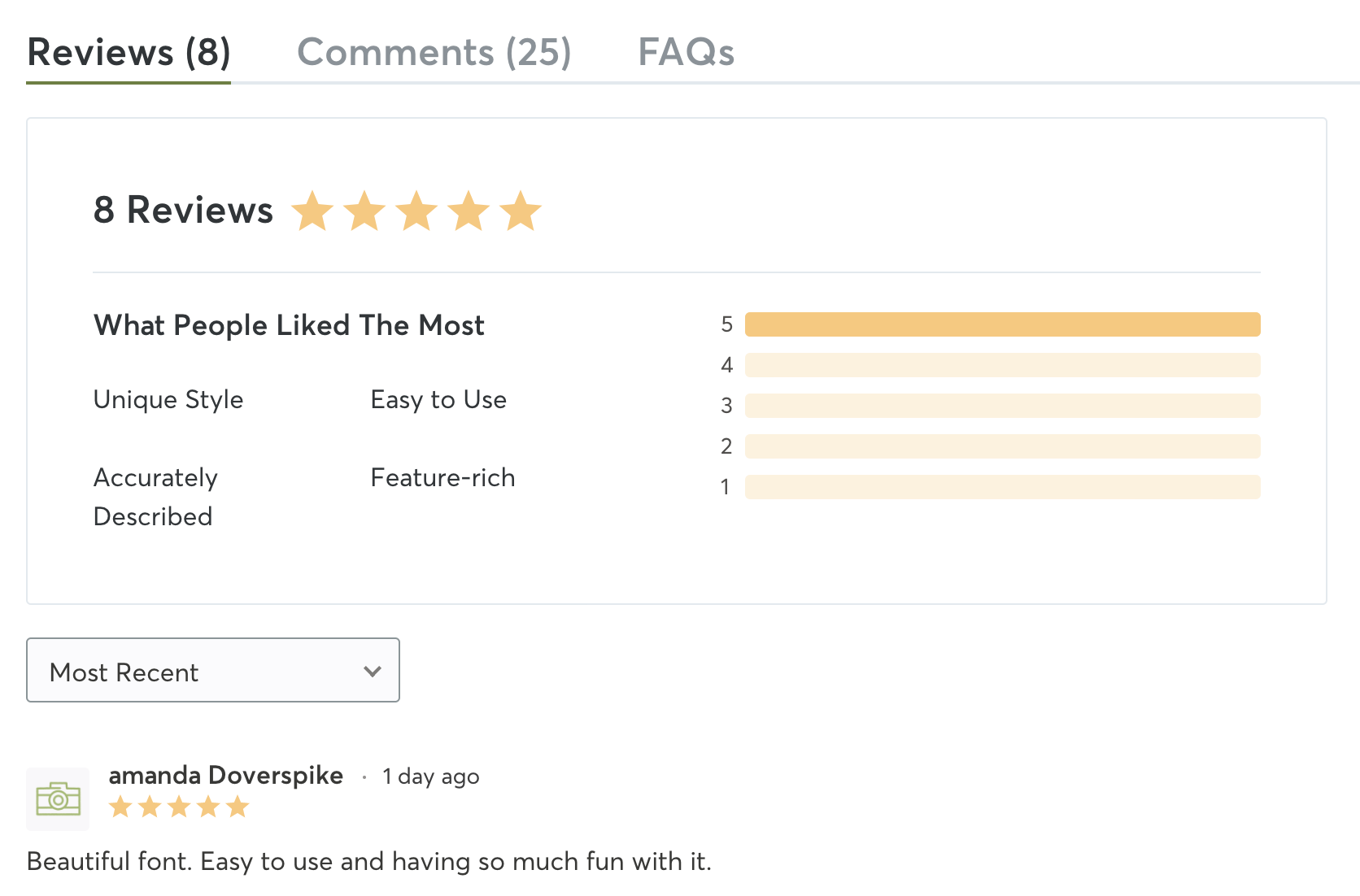Click the Accurately Described label
This screenshot has height=896, width=1360.
pyautogui.click(x=155, y=497)
